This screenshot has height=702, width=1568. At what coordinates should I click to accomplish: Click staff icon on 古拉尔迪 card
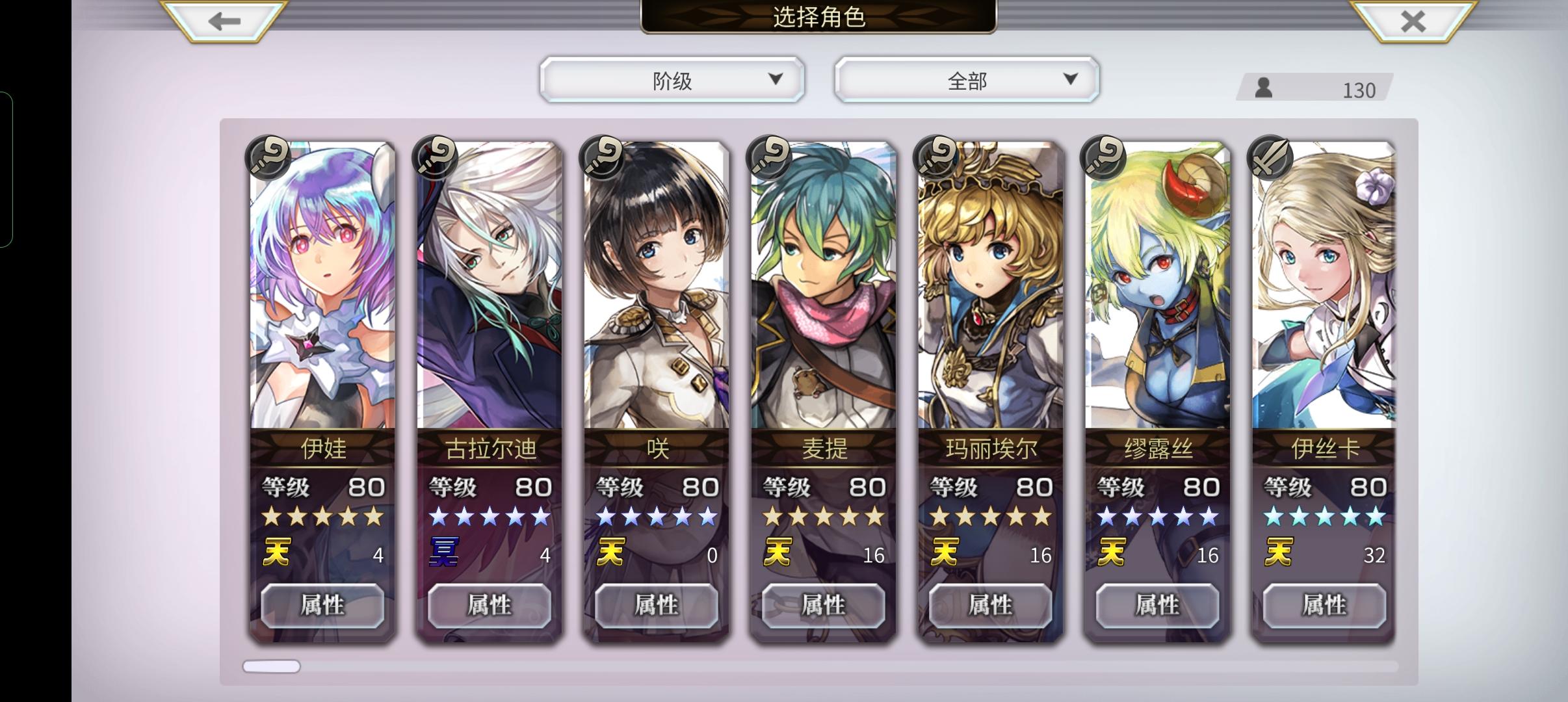click(x=435, y=157)
